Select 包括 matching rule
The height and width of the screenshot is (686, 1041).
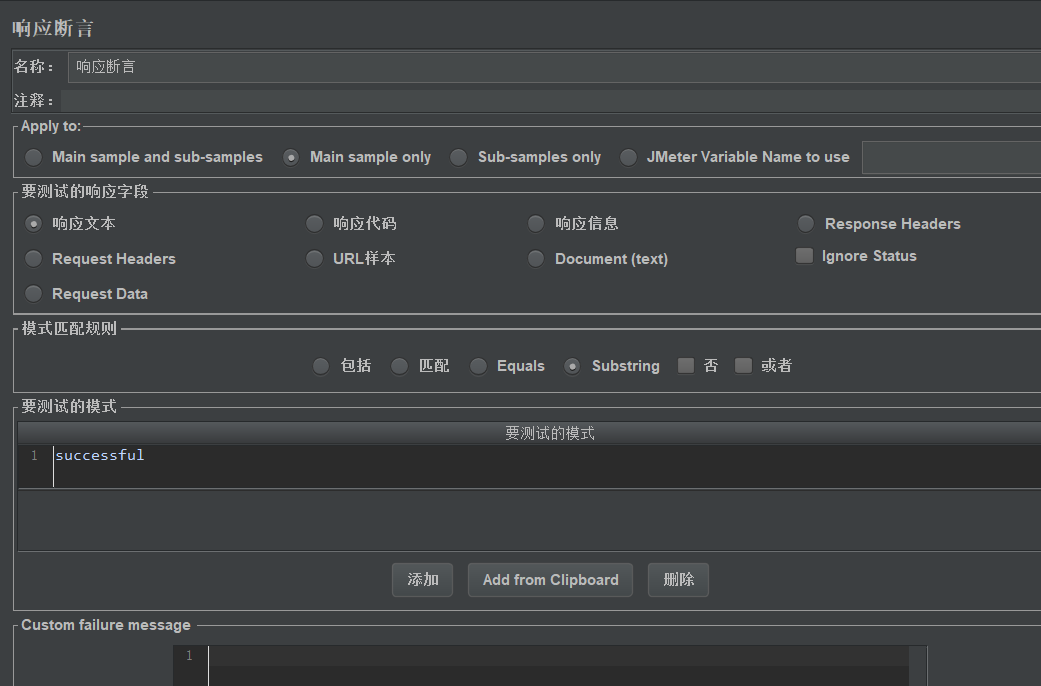point(321,366)
